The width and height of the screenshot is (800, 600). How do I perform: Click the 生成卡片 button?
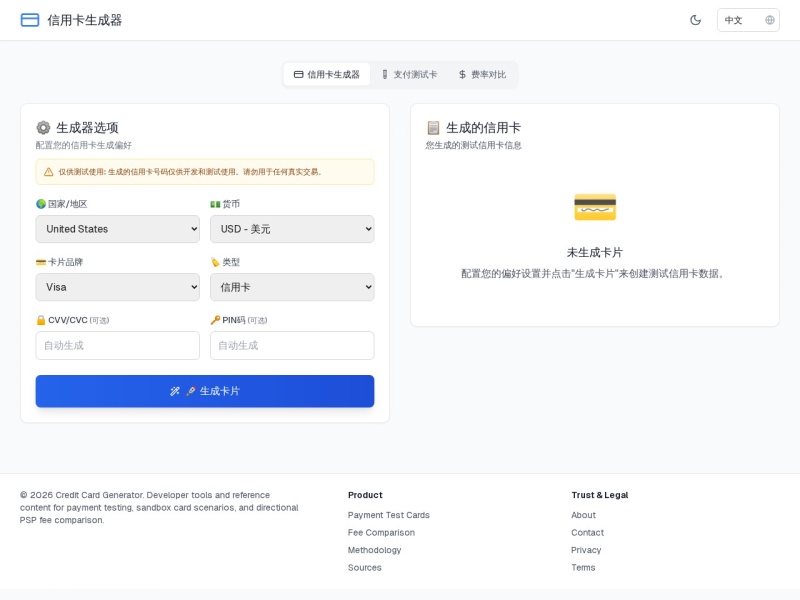click(x=205, y=391)
